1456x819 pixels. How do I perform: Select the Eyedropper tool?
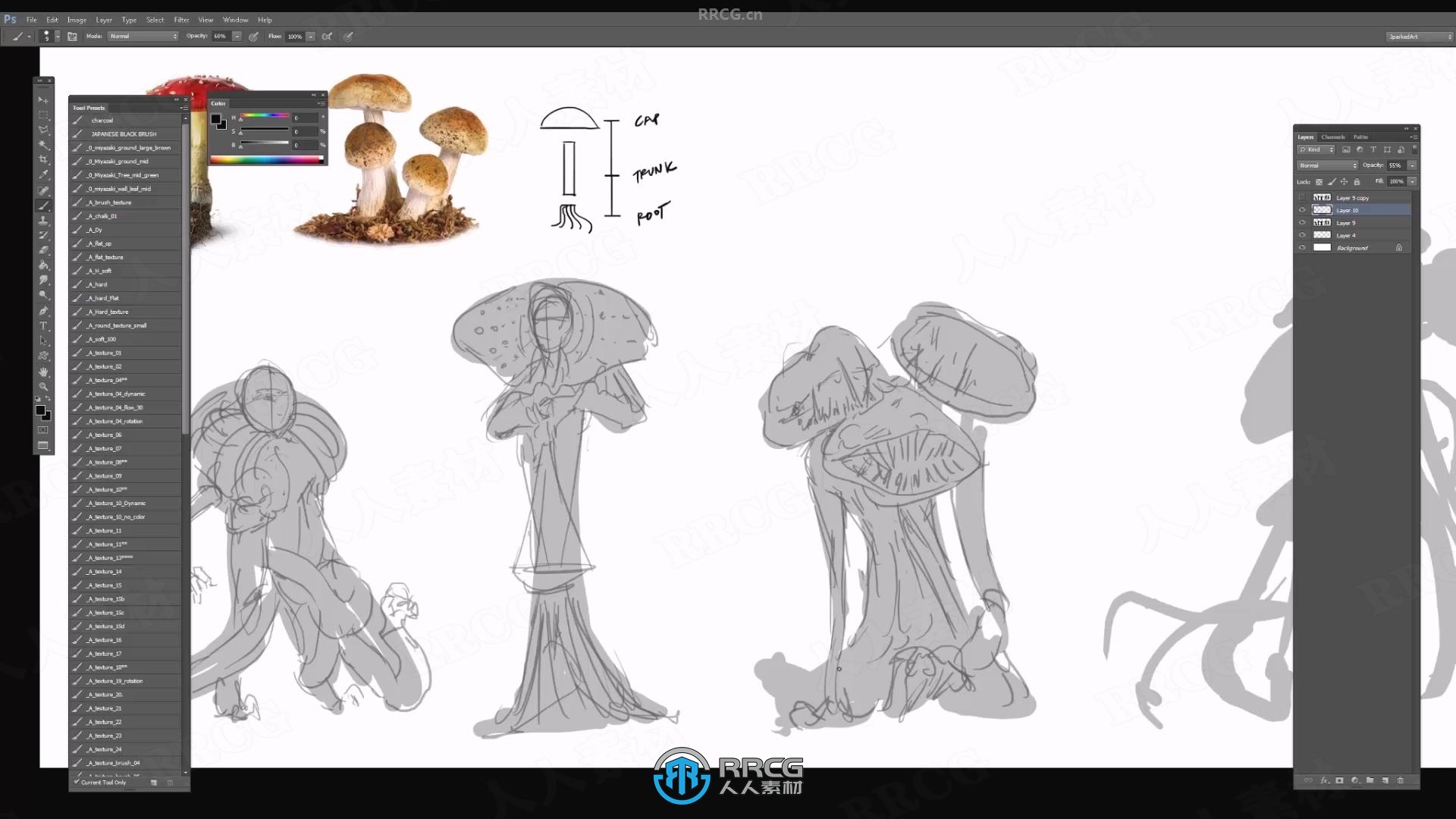[x=43, y=175]
